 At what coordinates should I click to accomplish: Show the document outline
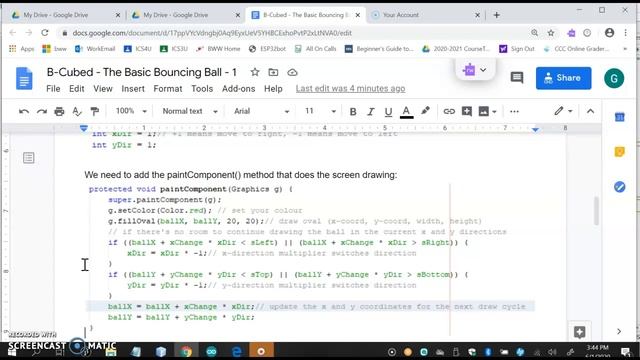29,158
